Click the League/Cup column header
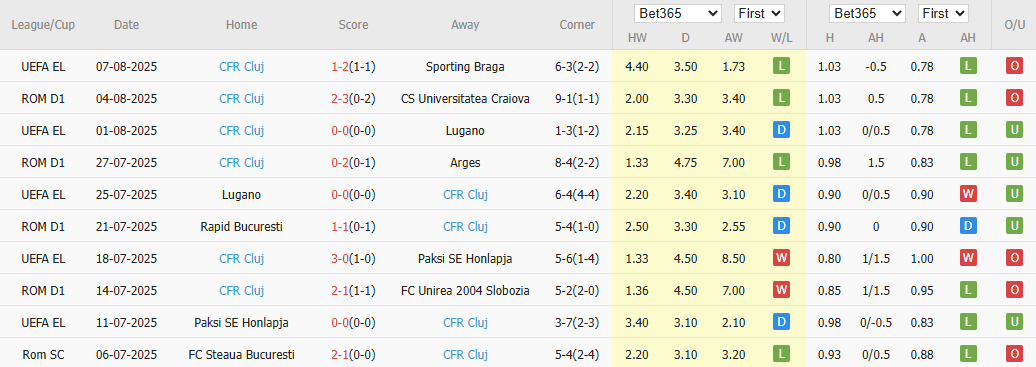Screen dimensions: 1036x367 tap(43, 24)
